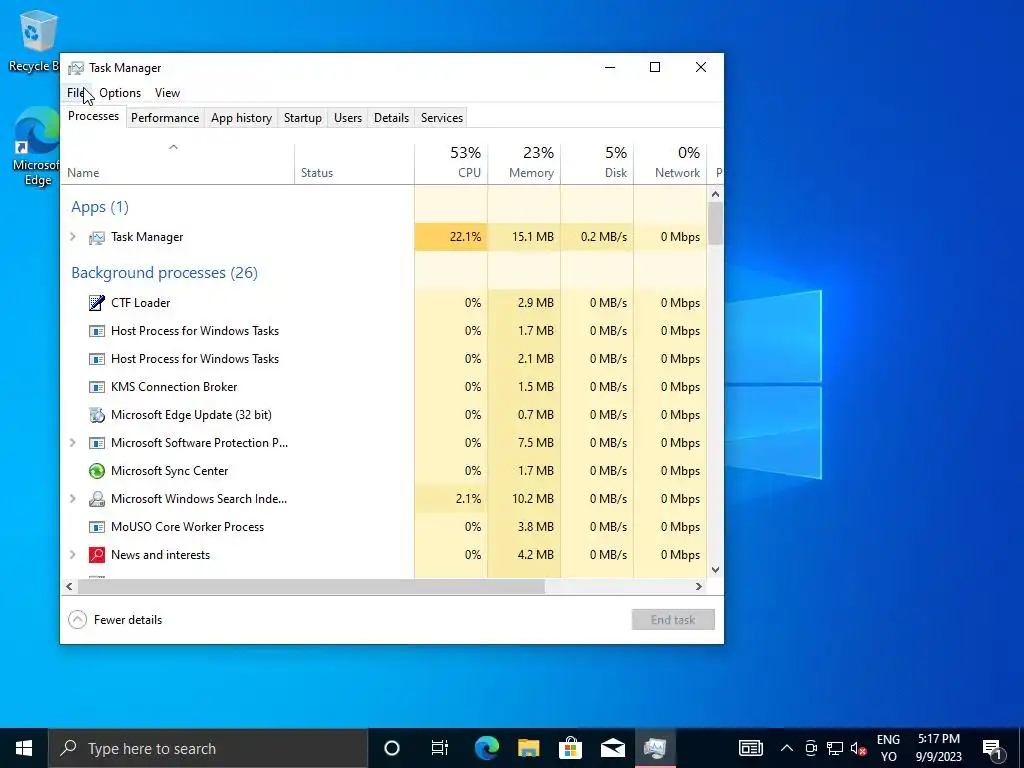
Task: Click the muted volume icon in tray
Action: click(x=858, y=748)
